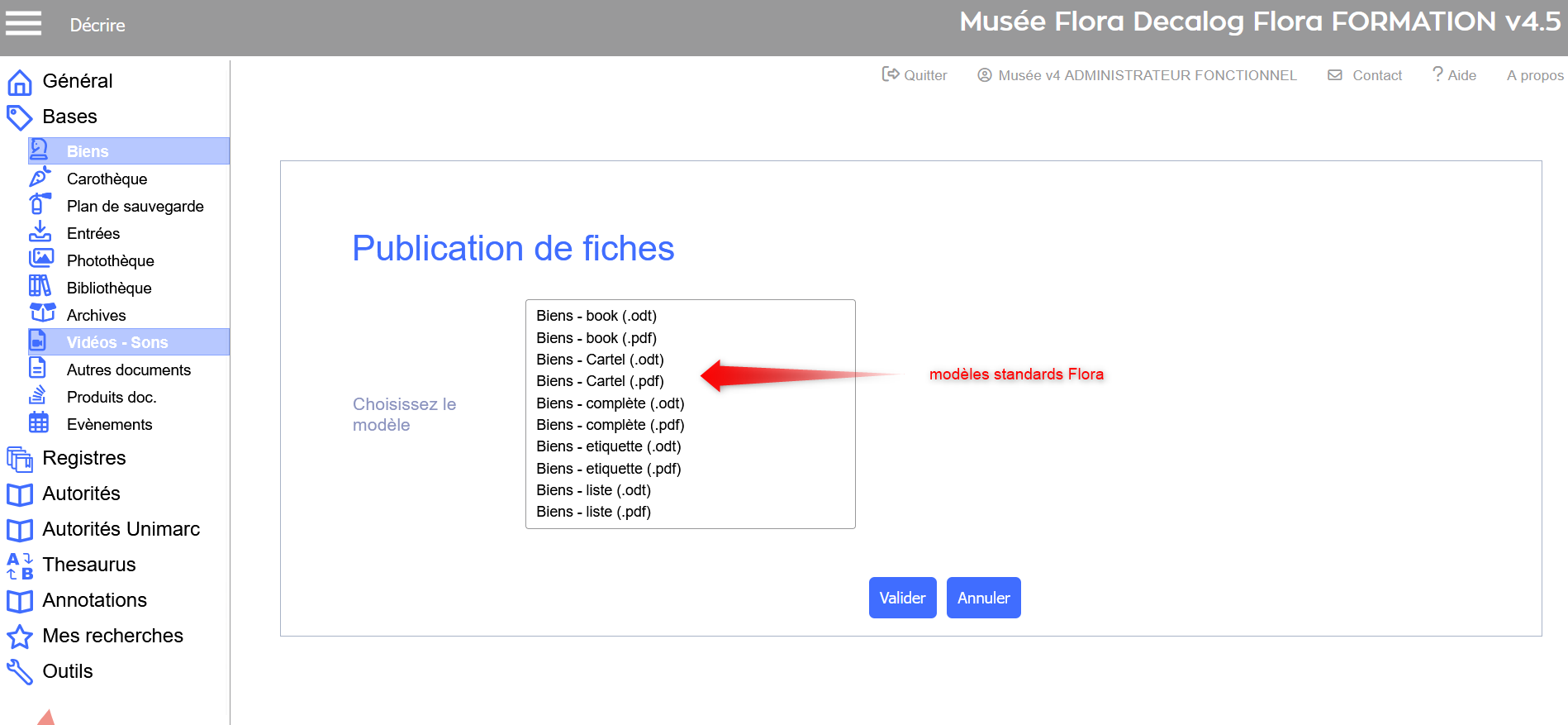Click the Valider button
This screenshot has height=725, width=1568.
(x=903, y=598)
